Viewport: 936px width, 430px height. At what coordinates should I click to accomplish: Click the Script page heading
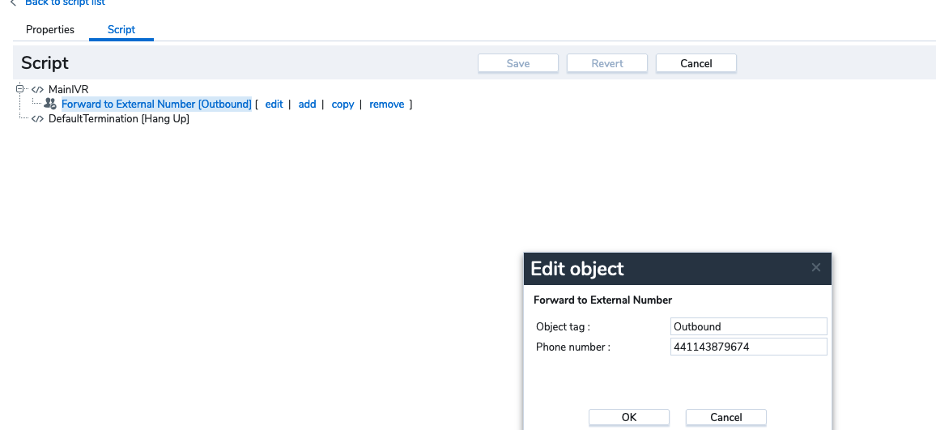(x=45, y=63)
